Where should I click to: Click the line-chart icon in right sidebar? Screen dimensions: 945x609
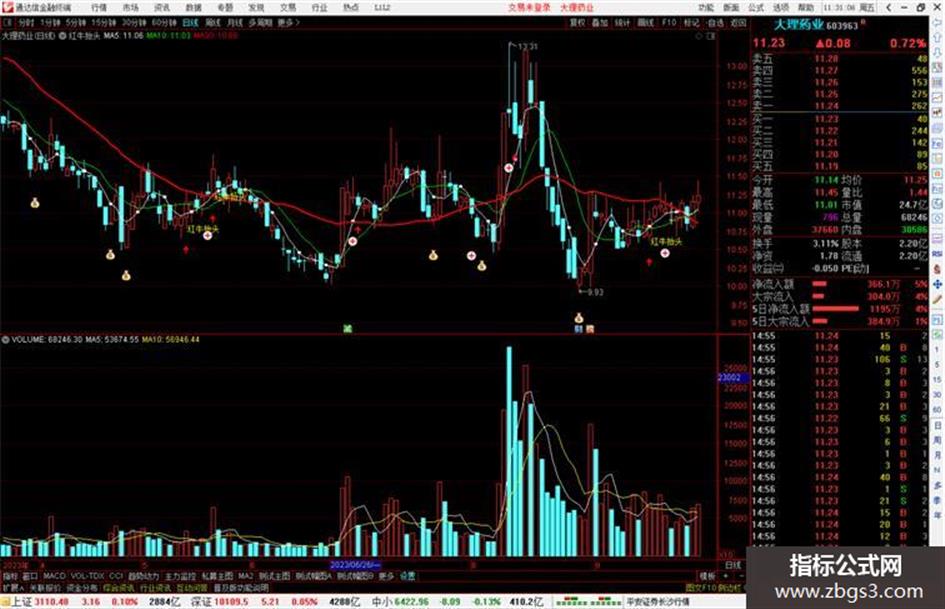coord(937,96)
